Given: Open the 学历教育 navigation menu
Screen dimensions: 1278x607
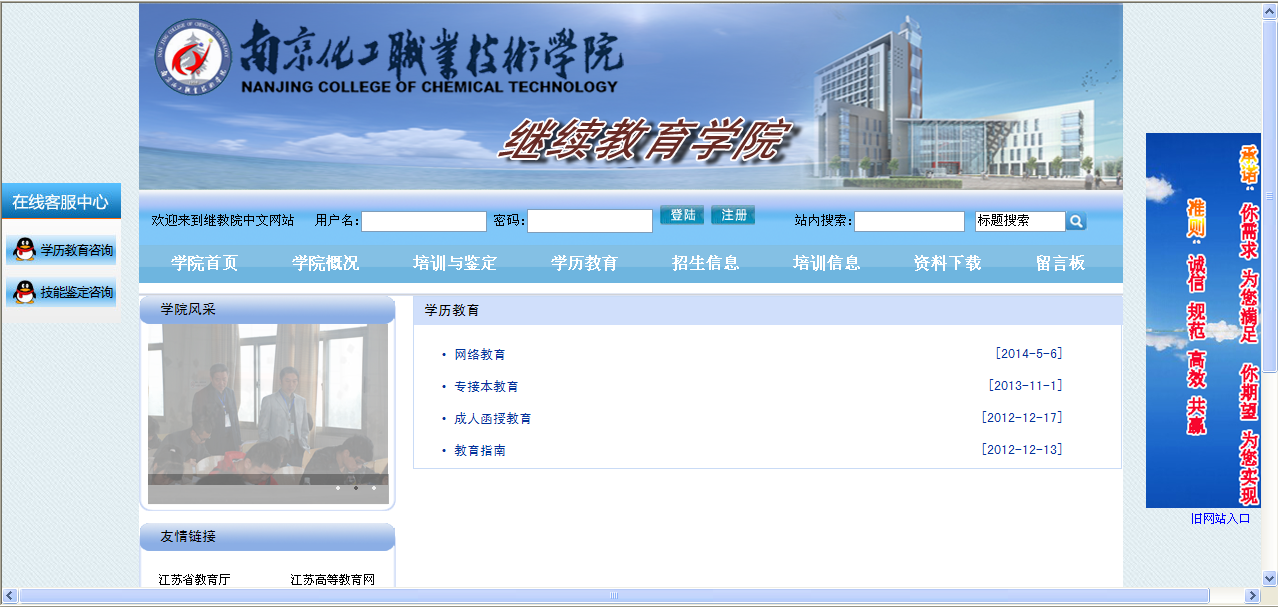Looking at the screenshot, I should 584,264.
